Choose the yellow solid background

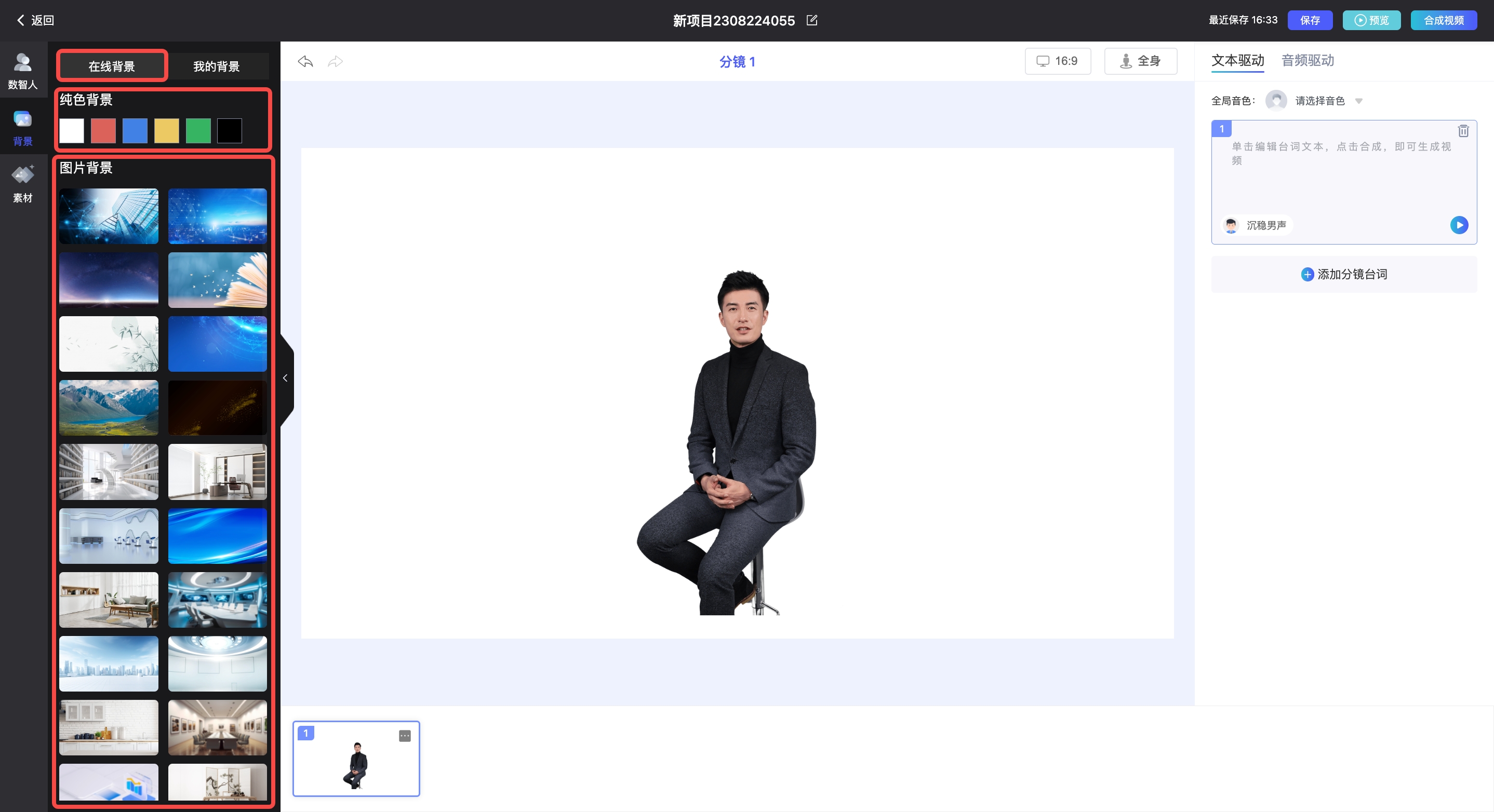pyautogui.click(x=166, y=130)
